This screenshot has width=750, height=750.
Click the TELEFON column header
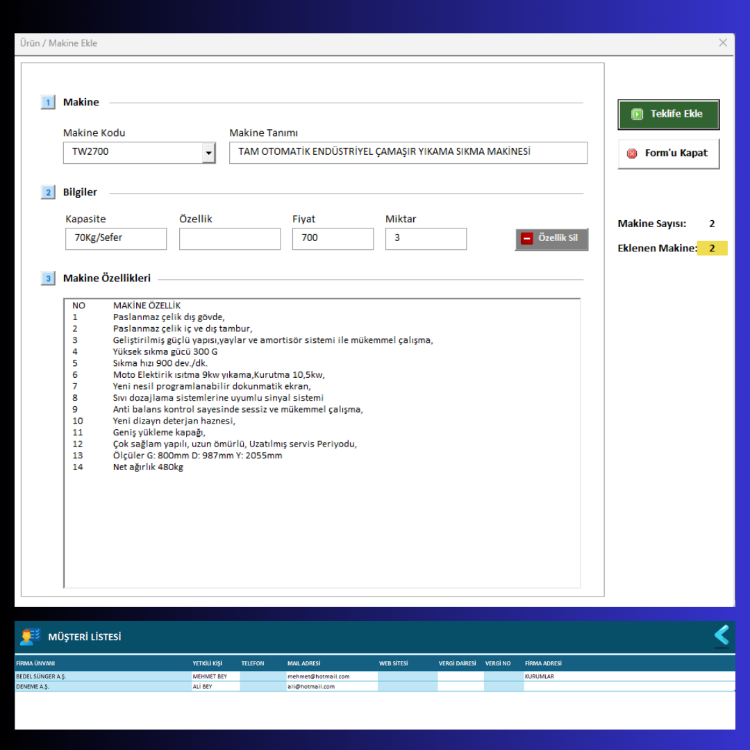253,663
